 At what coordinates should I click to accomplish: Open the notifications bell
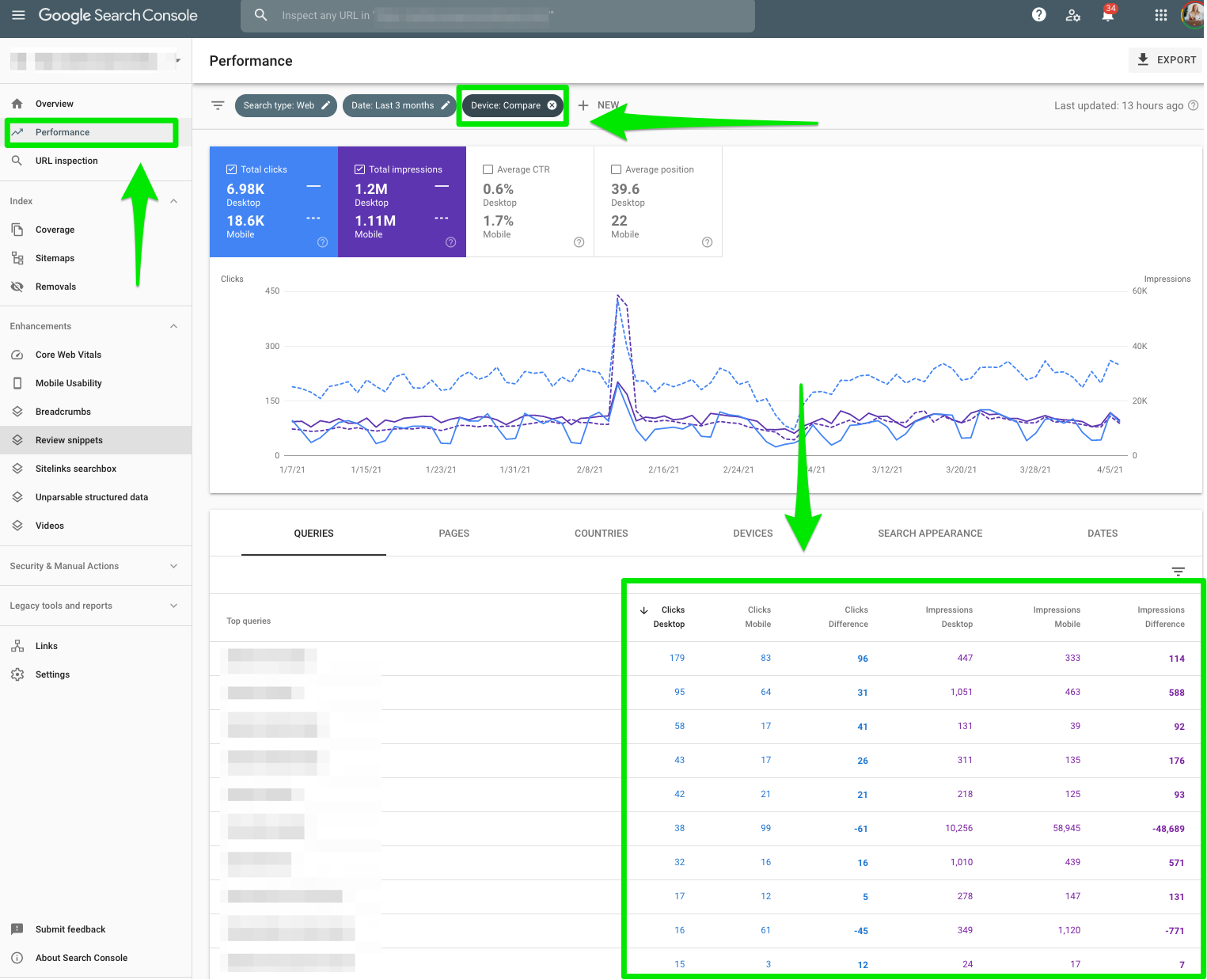click(x=1108, y=15)
